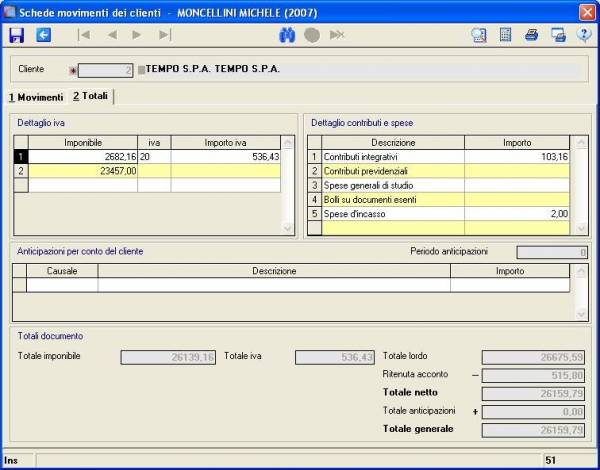The width and height of the screenshot is (600, 470).
Task: Click Totale imponibile field
Action: 168,357
